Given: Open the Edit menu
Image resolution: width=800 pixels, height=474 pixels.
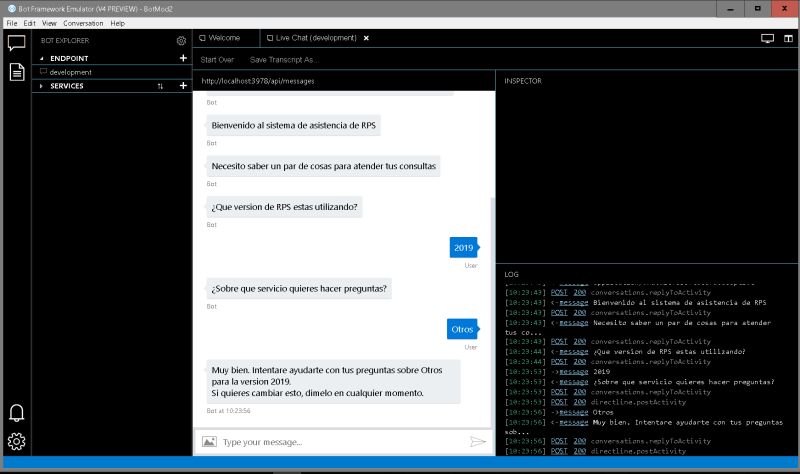Looking at the screenshot, I should pyautogui.click(x=30, y=23).
